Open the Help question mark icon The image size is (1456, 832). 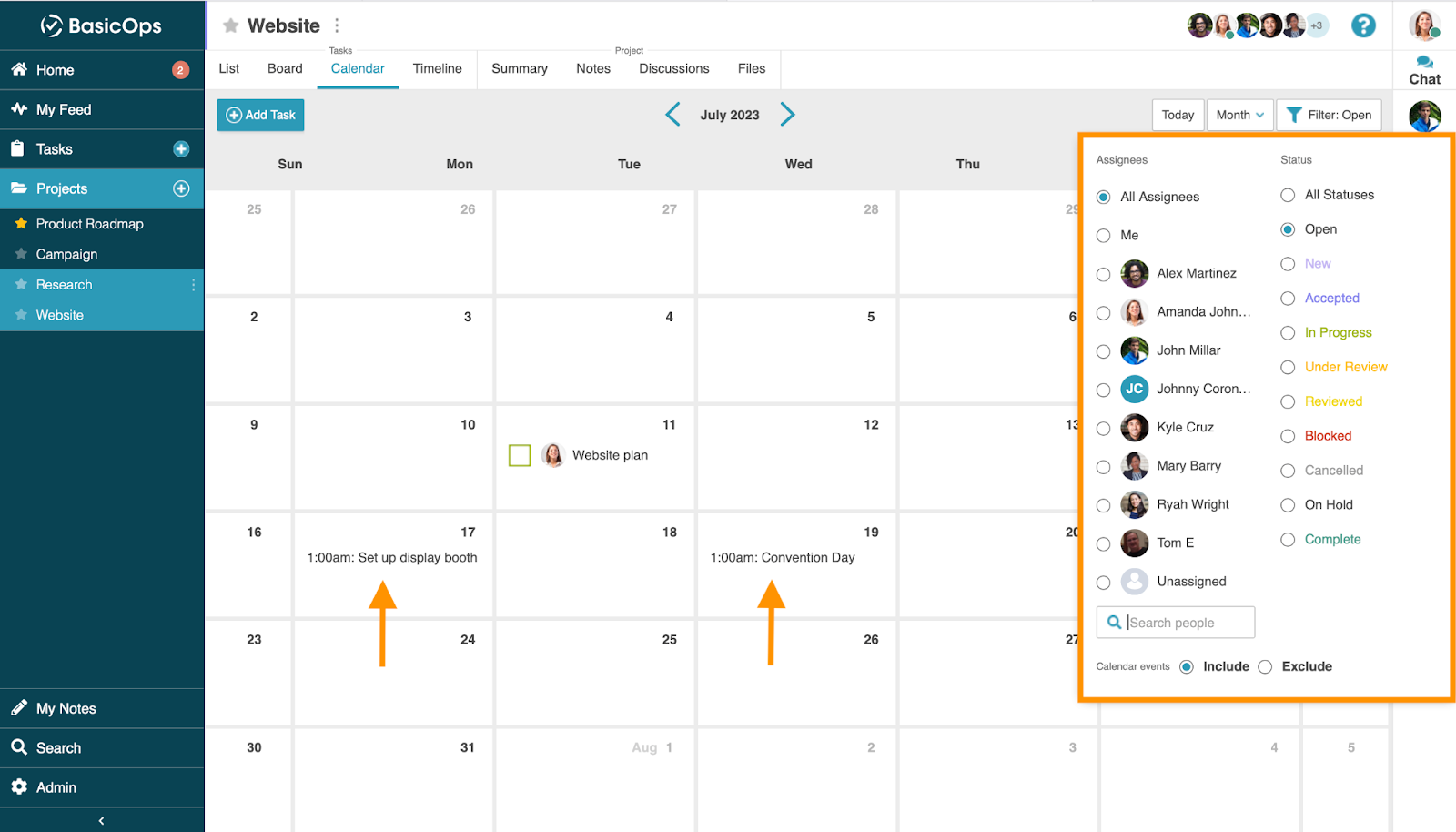click(x=1363, y=25)
